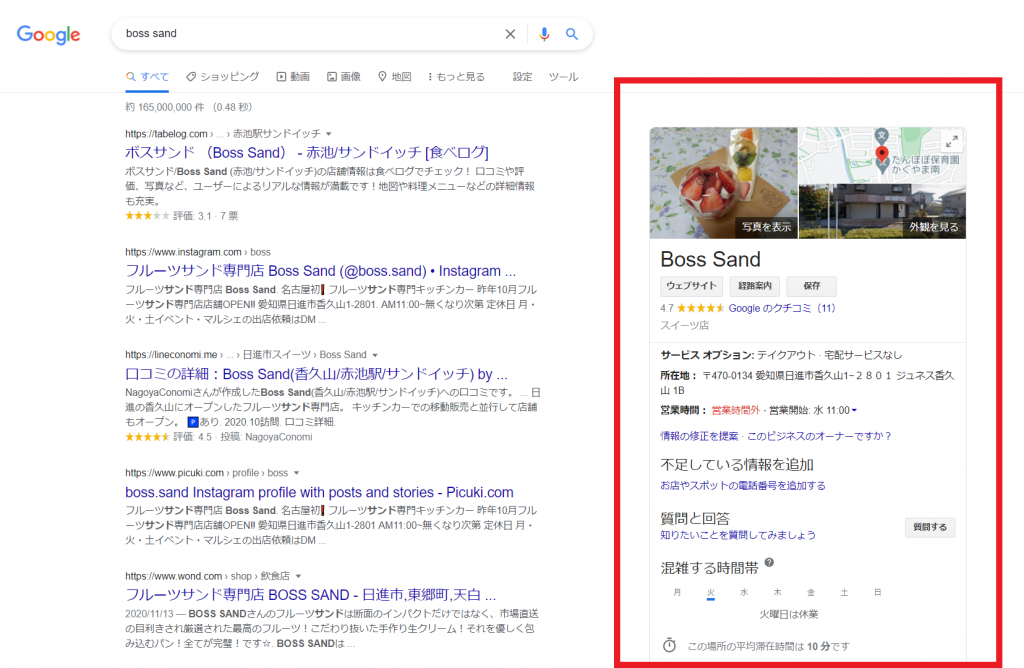Expand the arrow next to lineconomi.me URL

tap(375, 355)
